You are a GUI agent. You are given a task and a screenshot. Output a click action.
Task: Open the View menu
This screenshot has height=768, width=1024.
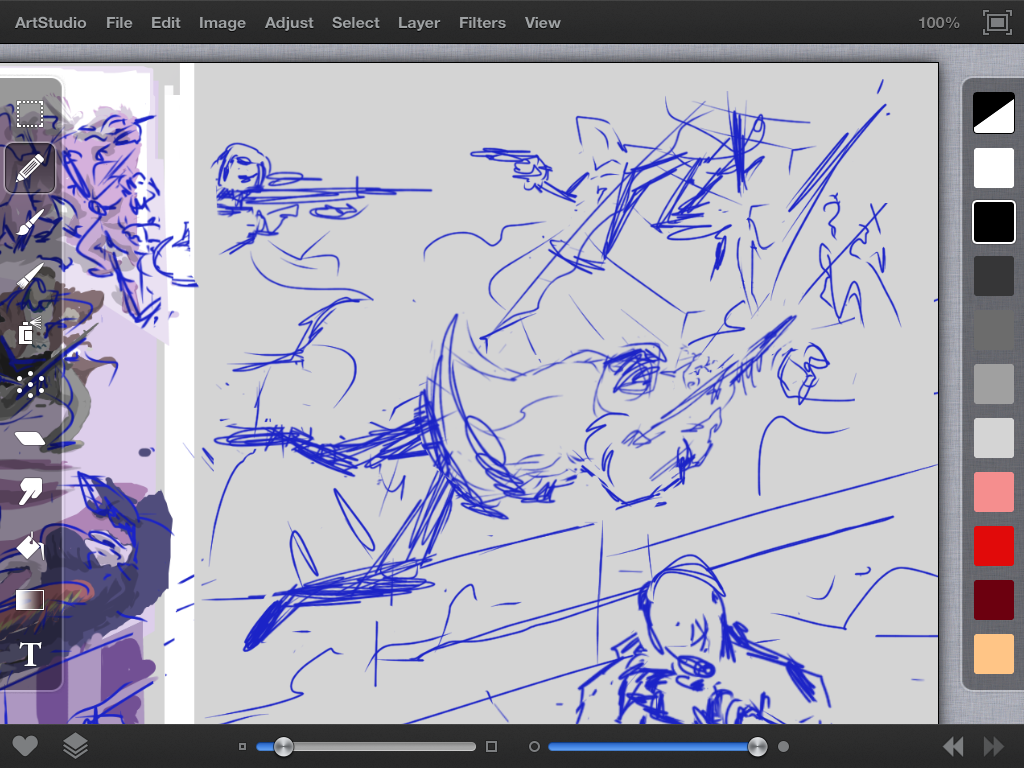coord(542,23)
